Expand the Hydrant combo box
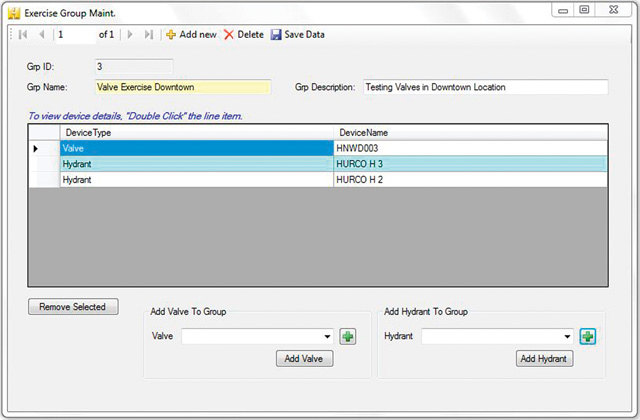This screenshot has width=640, height=420. coord(567,337)
